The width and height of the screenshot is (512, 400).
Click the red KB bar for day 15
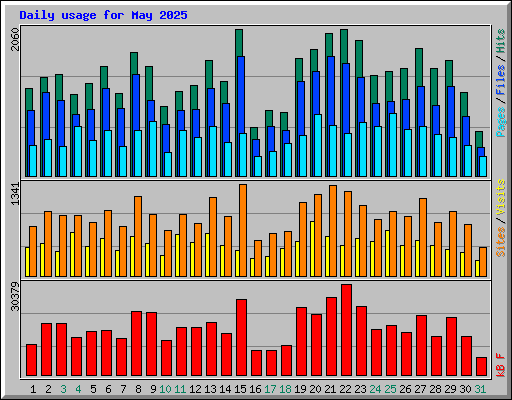(241, 337)
